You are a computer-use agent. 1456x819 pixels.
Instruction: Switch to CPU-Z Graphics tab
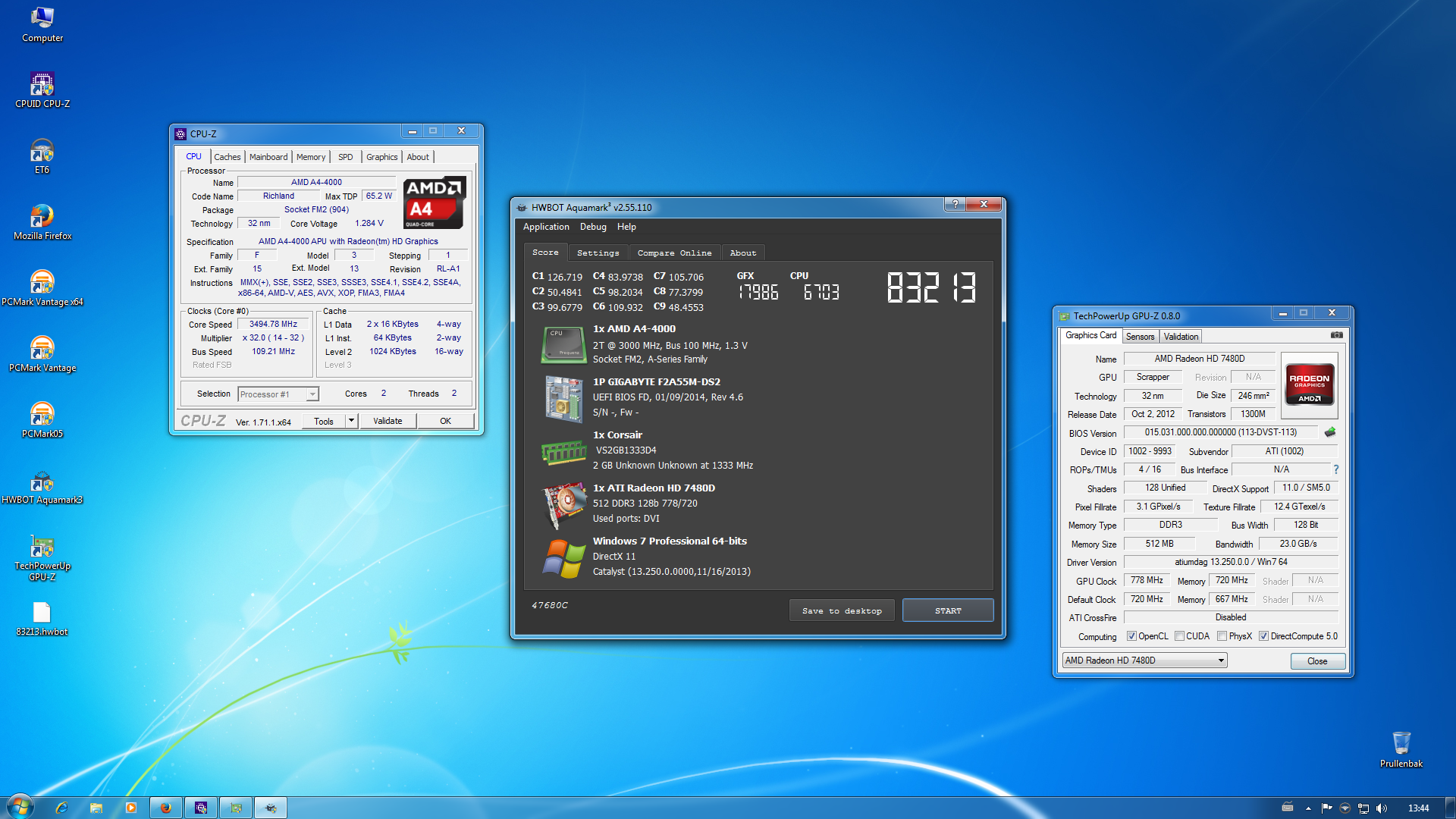tap(381, 157)
